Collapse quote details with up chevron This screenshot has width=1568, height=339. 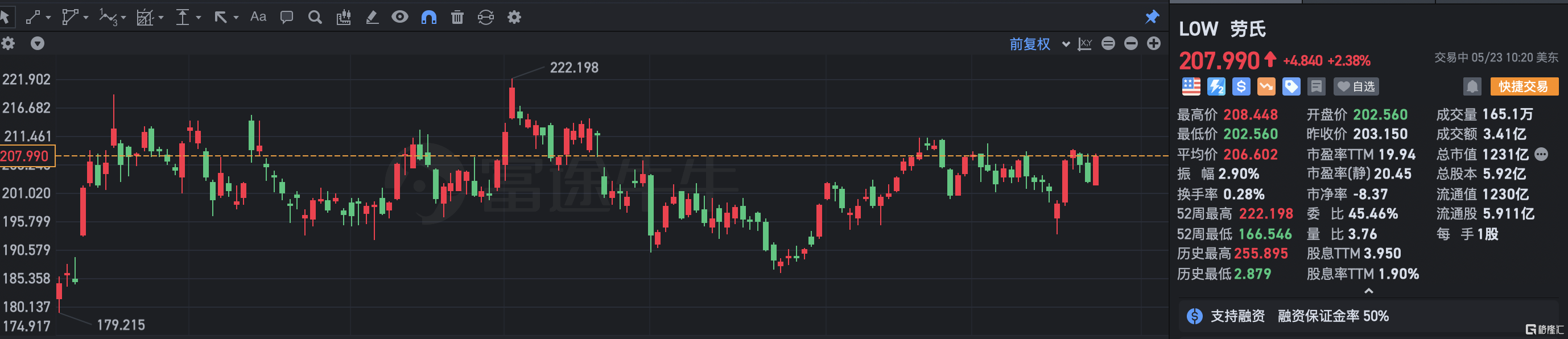(x=1368, y=291)
